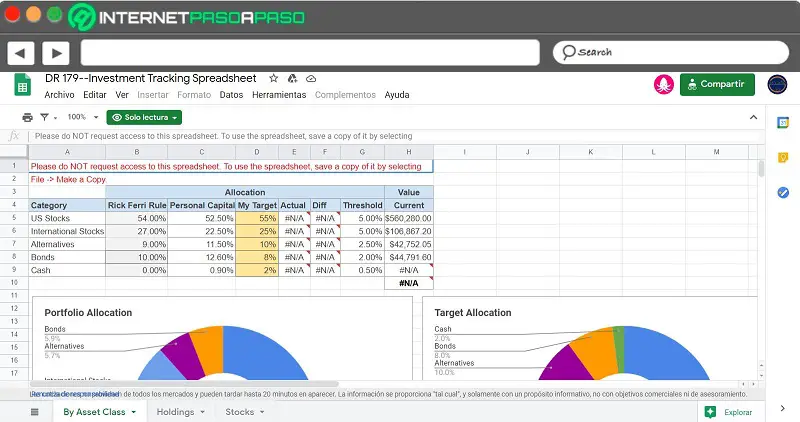Select the 'US Stocks' category cell
This screenshot has width=800, height=422.
click(67, 218)
